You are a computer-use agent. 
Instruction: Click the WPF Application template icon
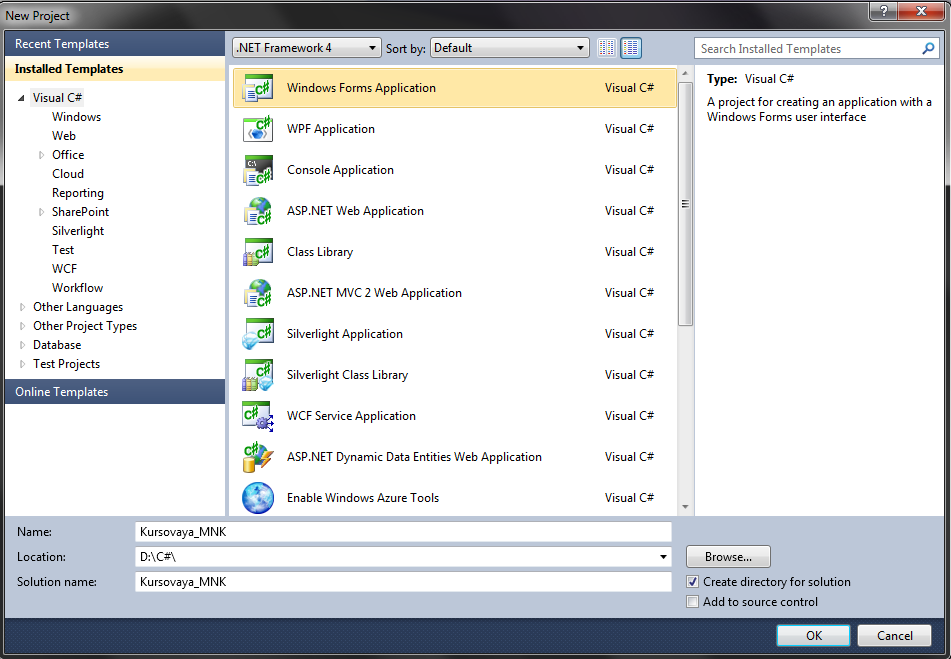(x=258, y=129)
